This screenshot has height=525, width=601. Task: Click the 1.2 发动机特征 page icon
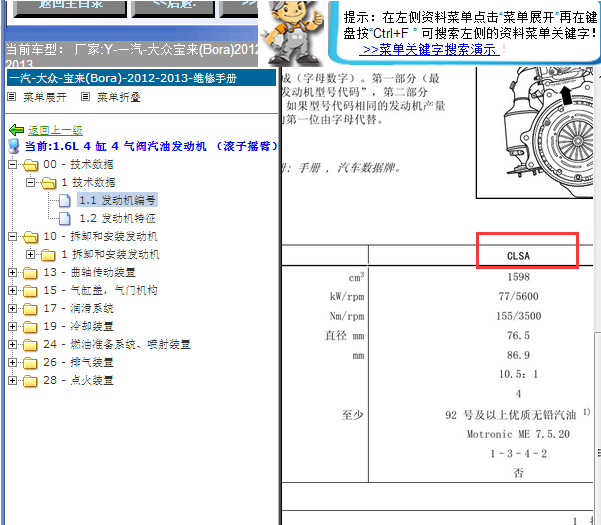pyautogui.click(x=64, y=218)
